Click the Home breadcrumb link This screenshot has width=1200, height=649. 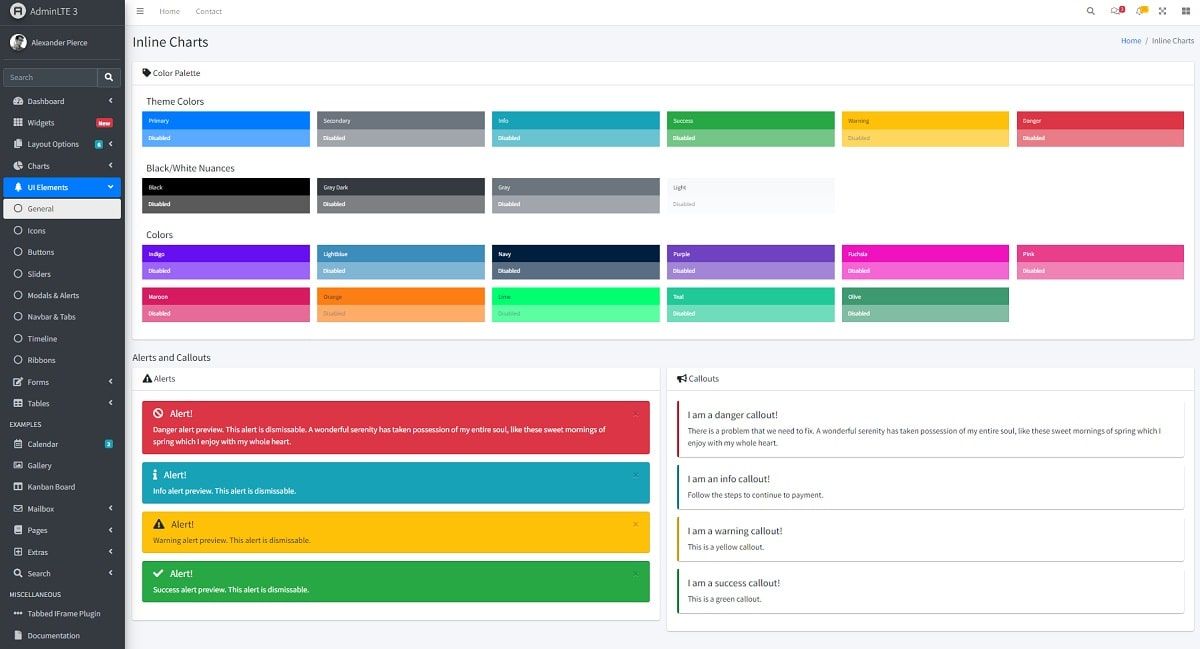point(1131,40)
